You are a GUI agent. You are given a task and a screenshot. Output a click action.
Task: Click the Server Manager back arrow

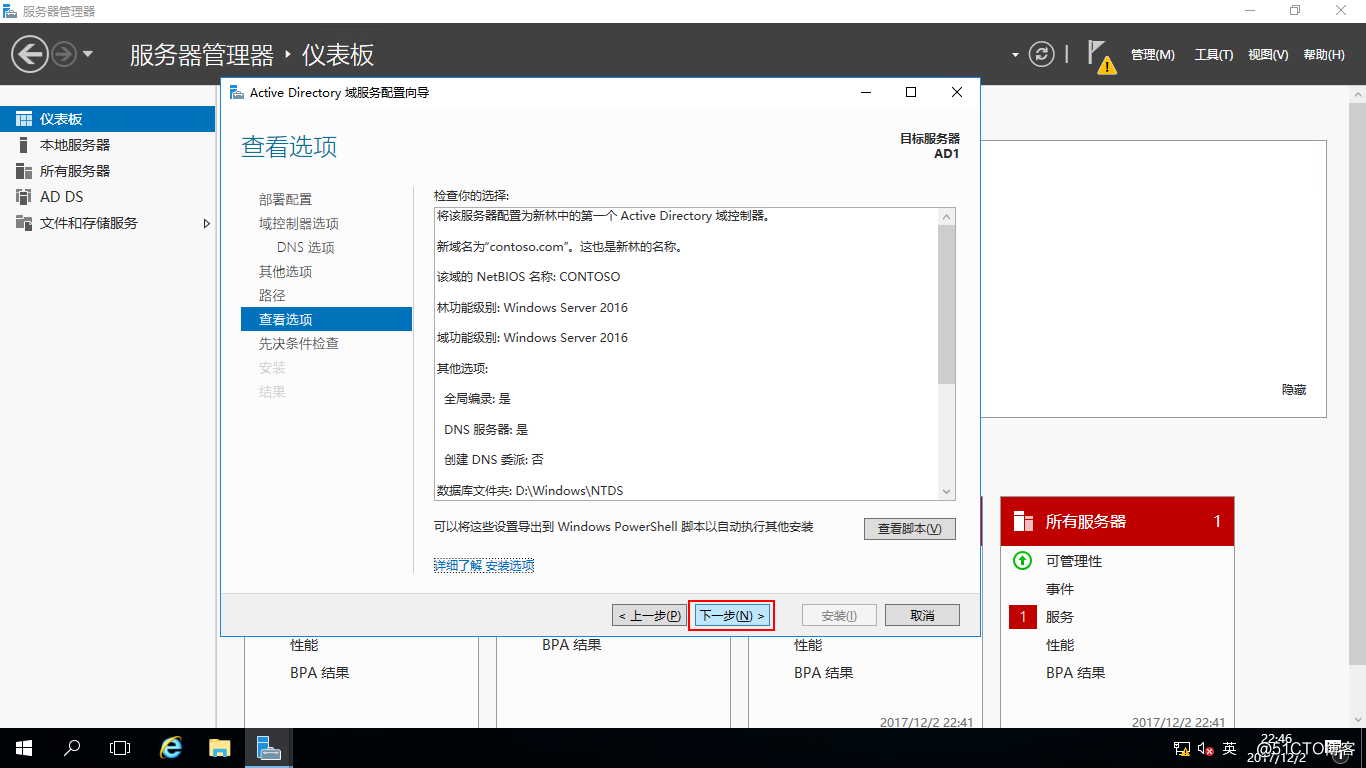pos(30,54)
